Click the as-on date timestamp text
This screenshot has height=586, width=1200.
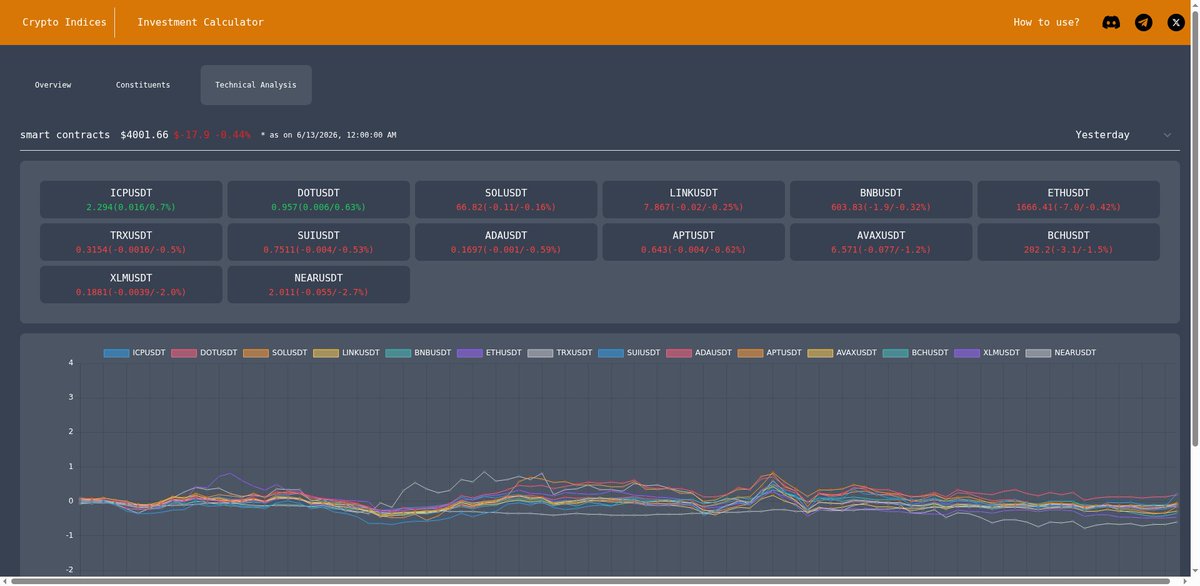click(x=328, y=135)
